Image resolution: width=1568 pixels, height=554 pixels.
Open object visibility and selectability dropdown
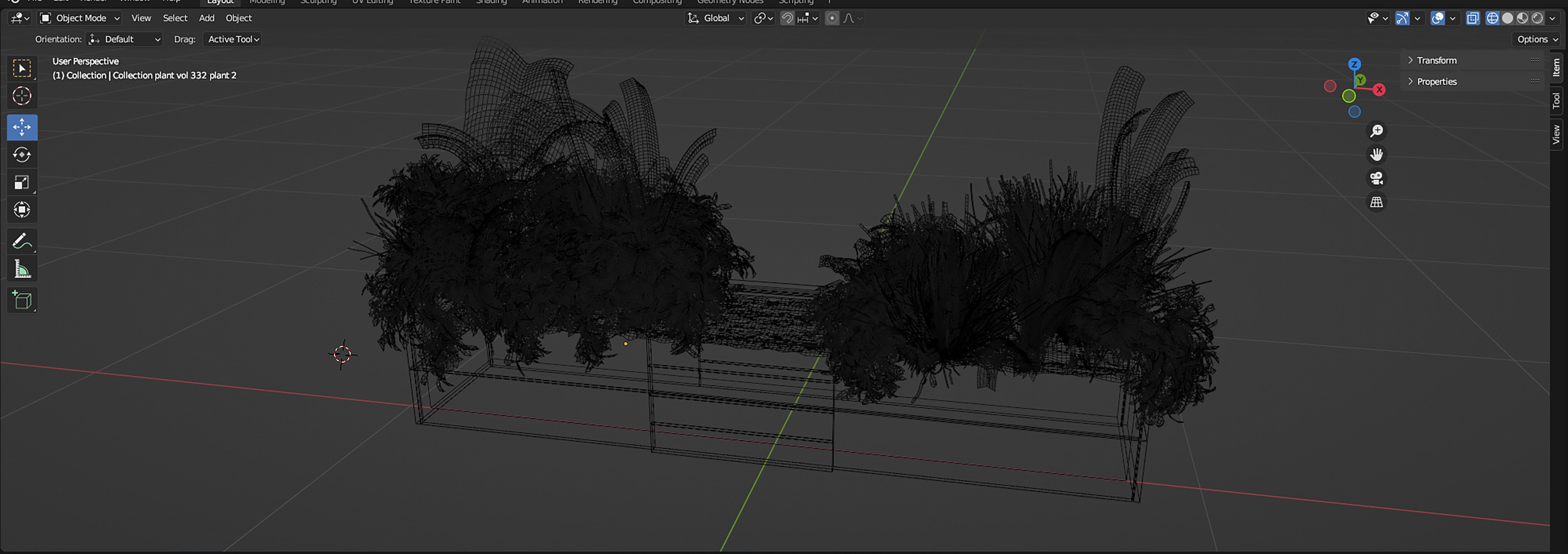point(1377,18)
